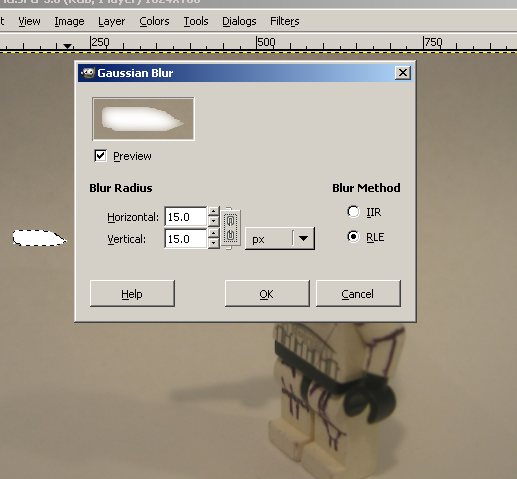The height and width of the screenshot is (479, 517).
Task: Open Help for Gaussian Blur
Action: 132,294
